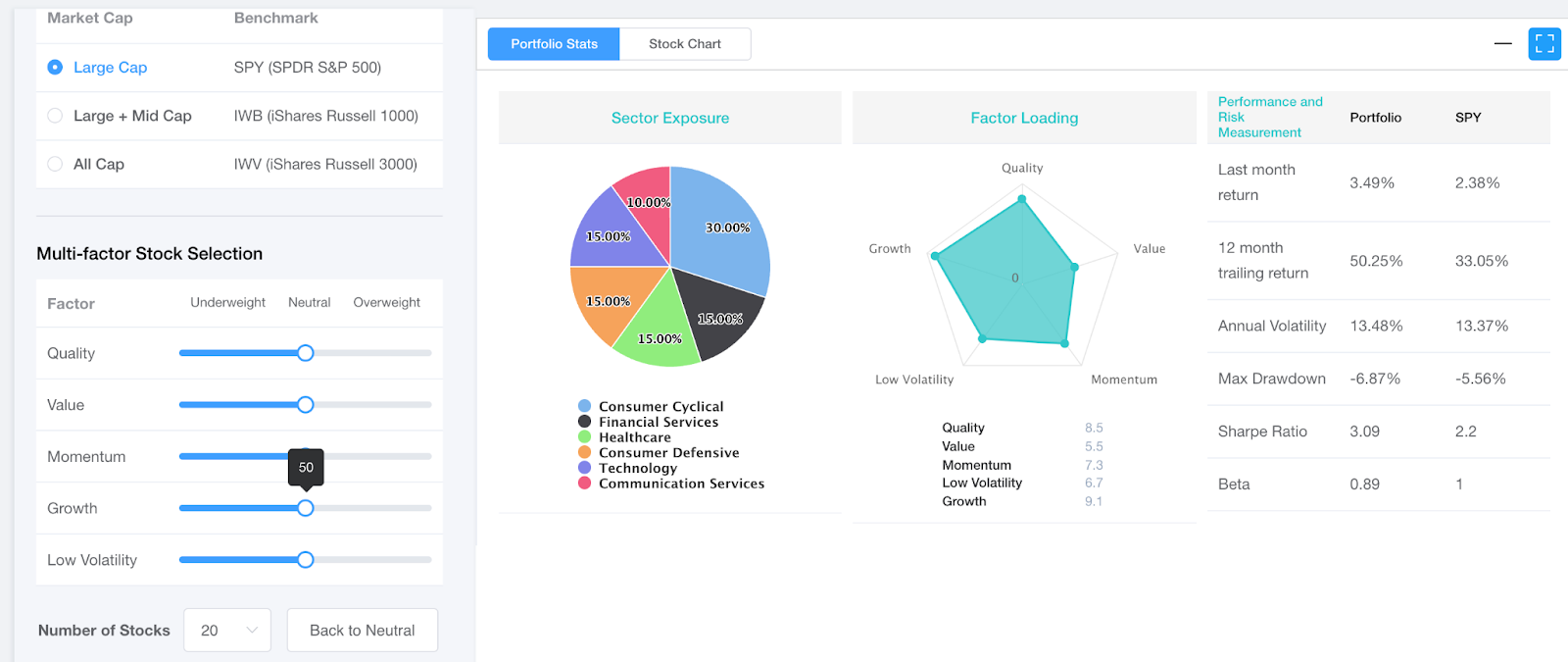
Task: Open the Number of Stocks dropdown
Action: tap(227, 631)
